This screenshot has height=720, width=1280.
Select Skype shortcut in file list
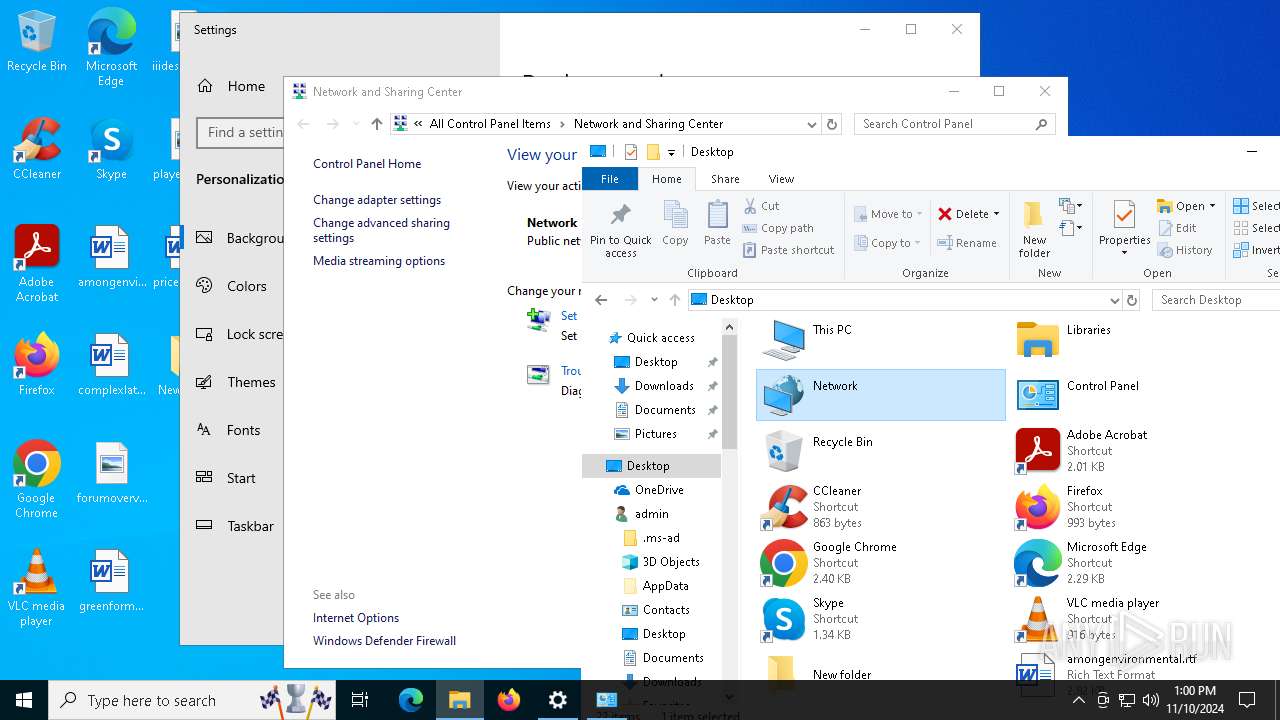[880, 619]
